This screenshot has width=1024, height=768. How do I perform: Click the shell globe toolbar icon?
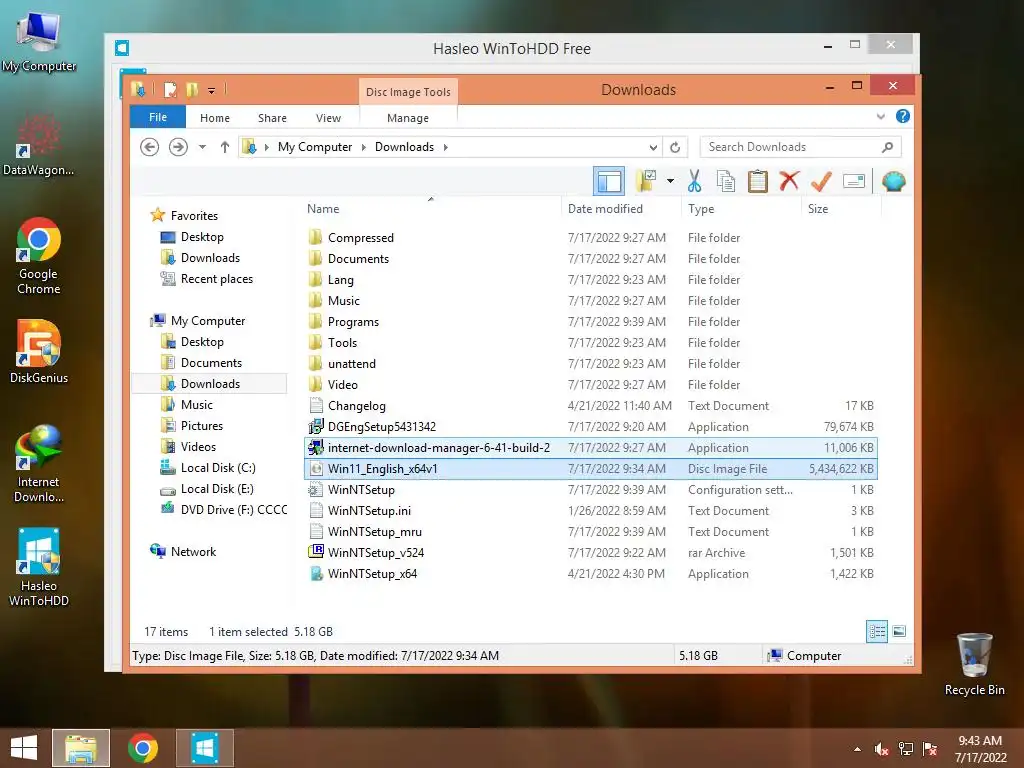coord(893,181)
